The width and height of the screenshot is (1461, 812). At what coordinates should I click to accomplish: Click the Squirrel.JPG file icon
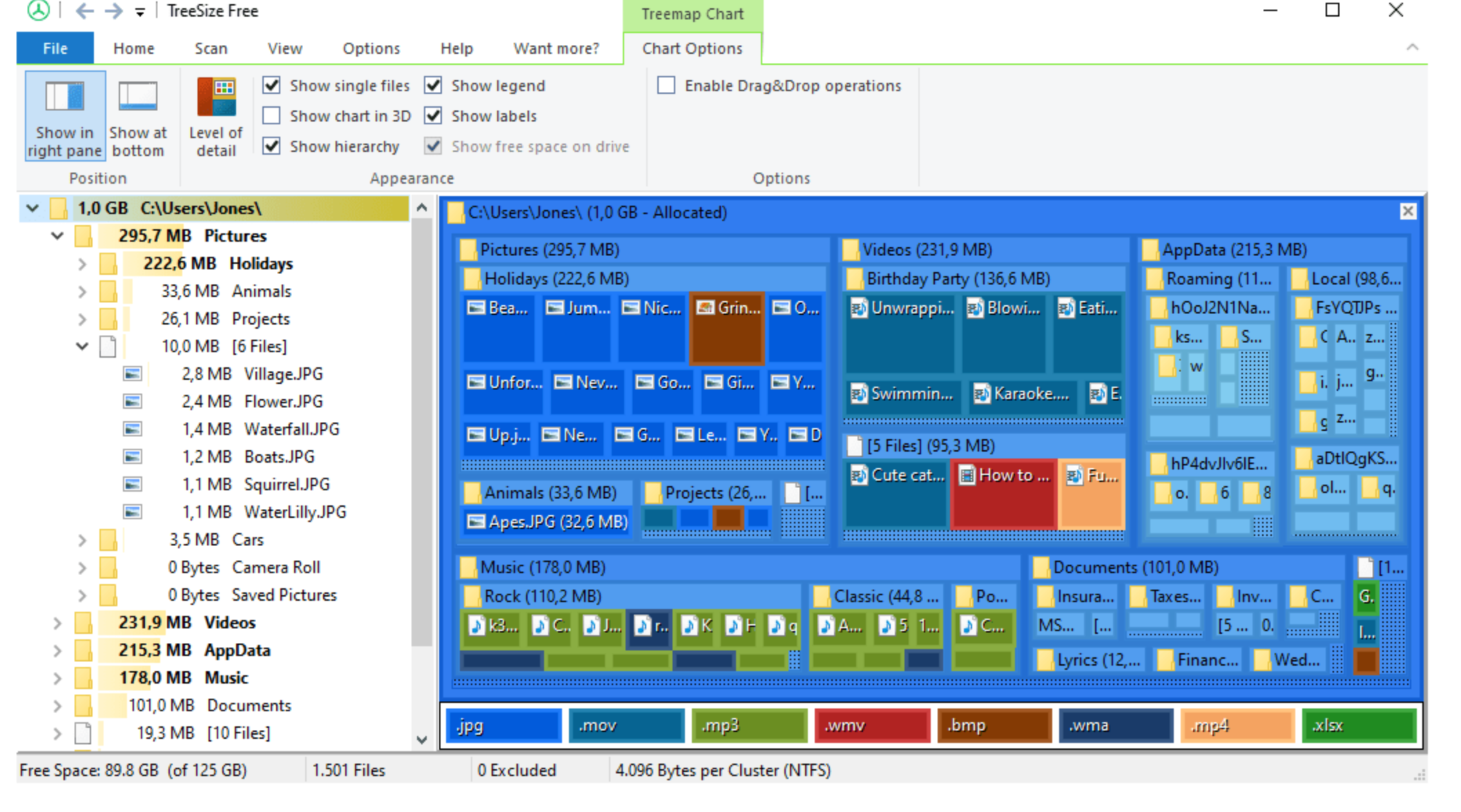coord(133,484)
